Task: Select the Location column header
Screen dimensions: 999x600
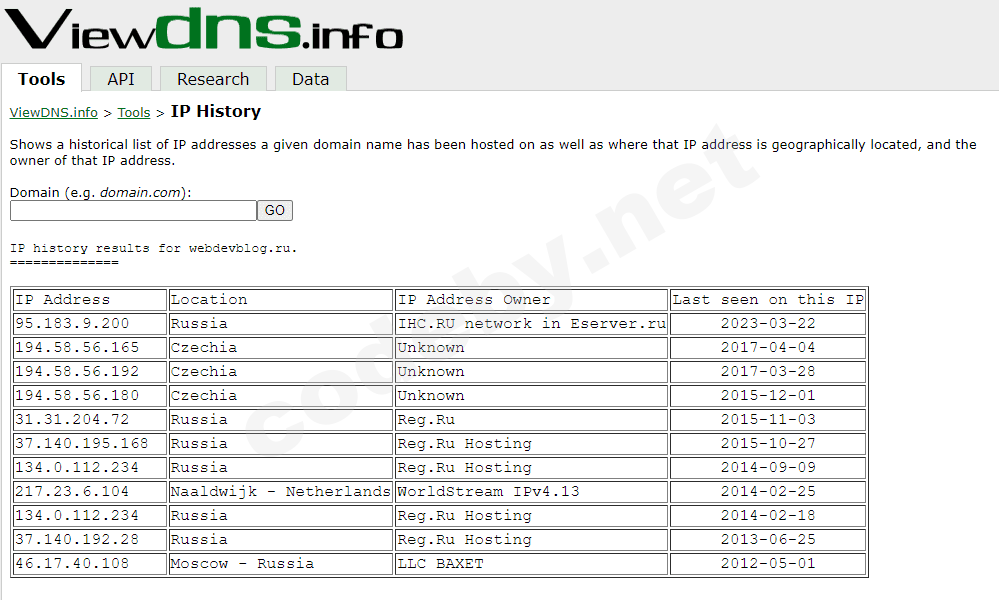Action: pyautogui.click(x=205, y=299)
